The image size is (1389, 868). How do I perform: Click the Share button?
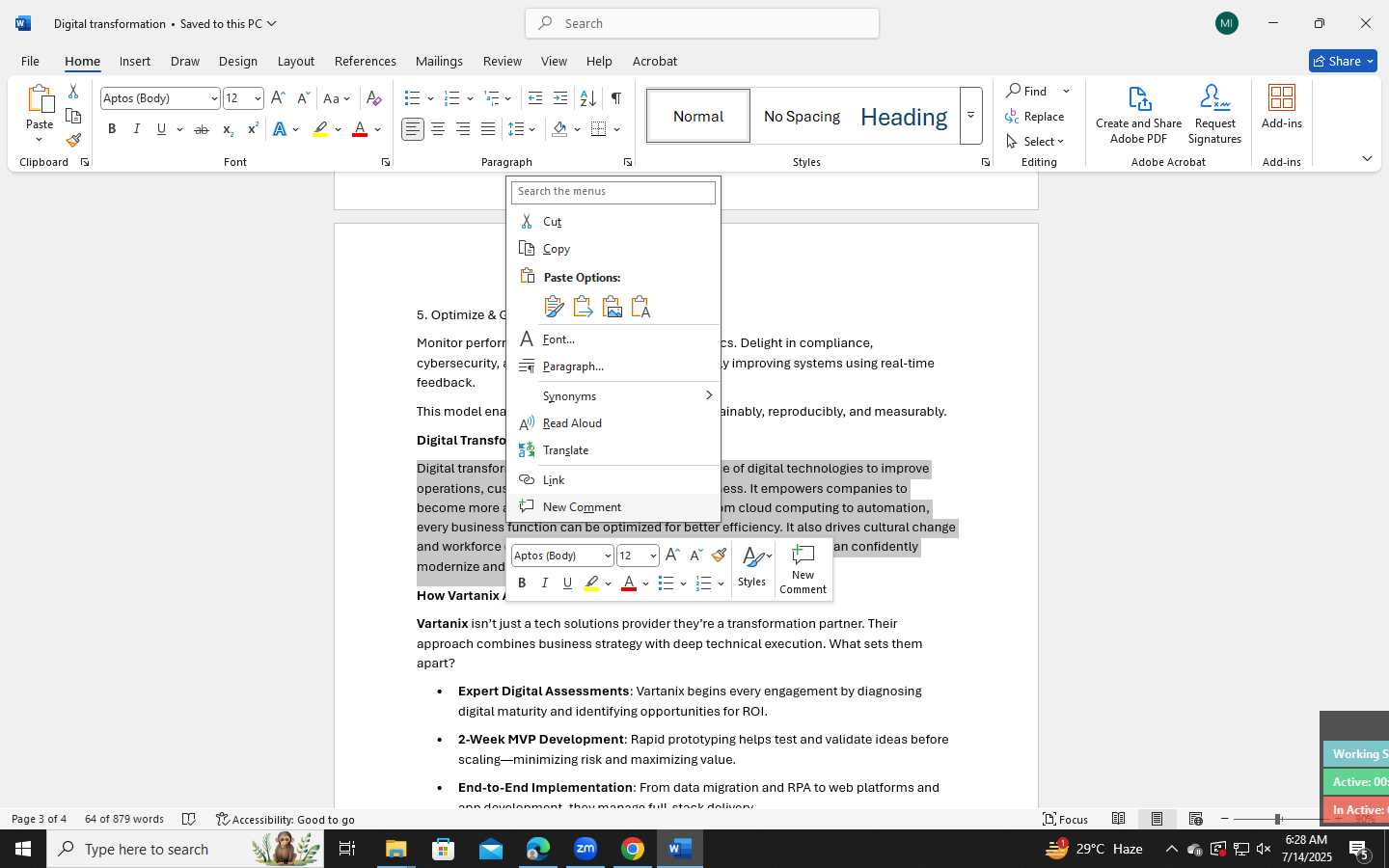[1343, 61]
